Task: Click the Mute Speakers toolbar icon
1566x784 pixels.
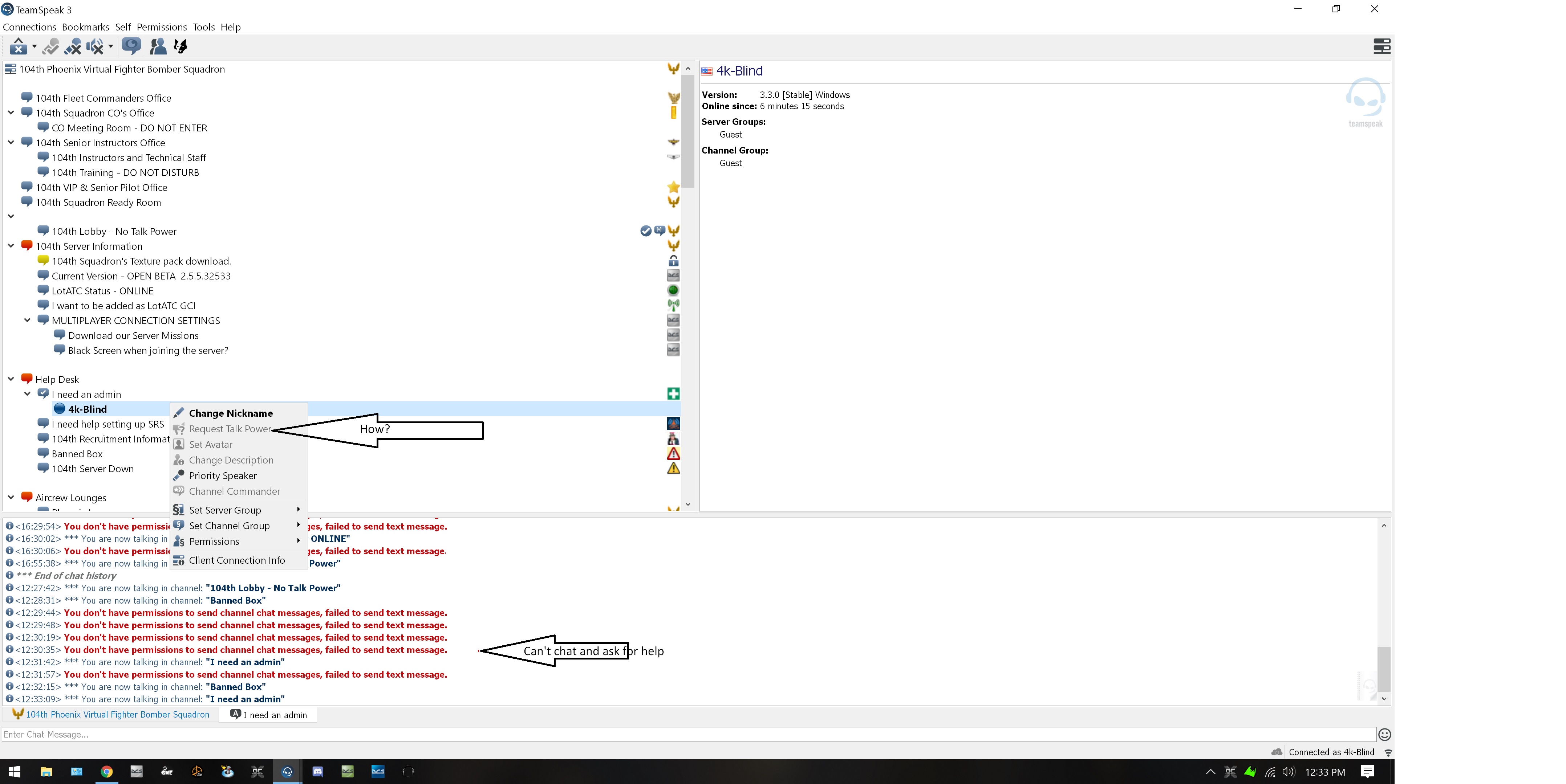Action: (95, 46)
